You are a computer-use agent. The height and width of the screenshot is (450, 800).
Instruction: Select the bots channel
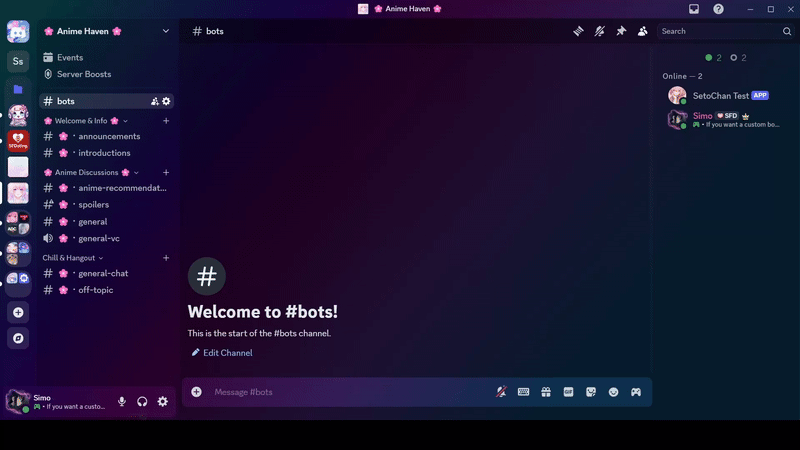click(106, 101)
